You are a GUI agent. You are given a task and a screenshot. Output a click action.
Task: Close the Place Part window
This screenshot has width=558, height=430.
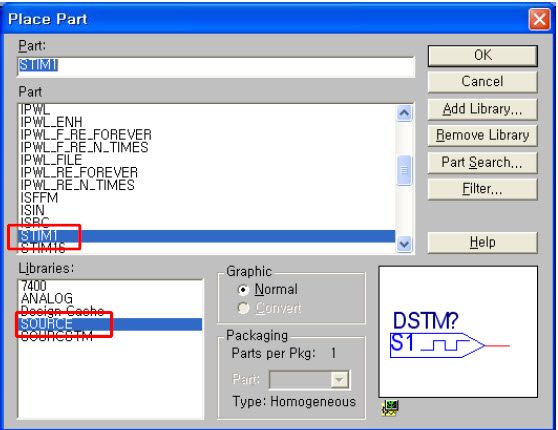539,19
